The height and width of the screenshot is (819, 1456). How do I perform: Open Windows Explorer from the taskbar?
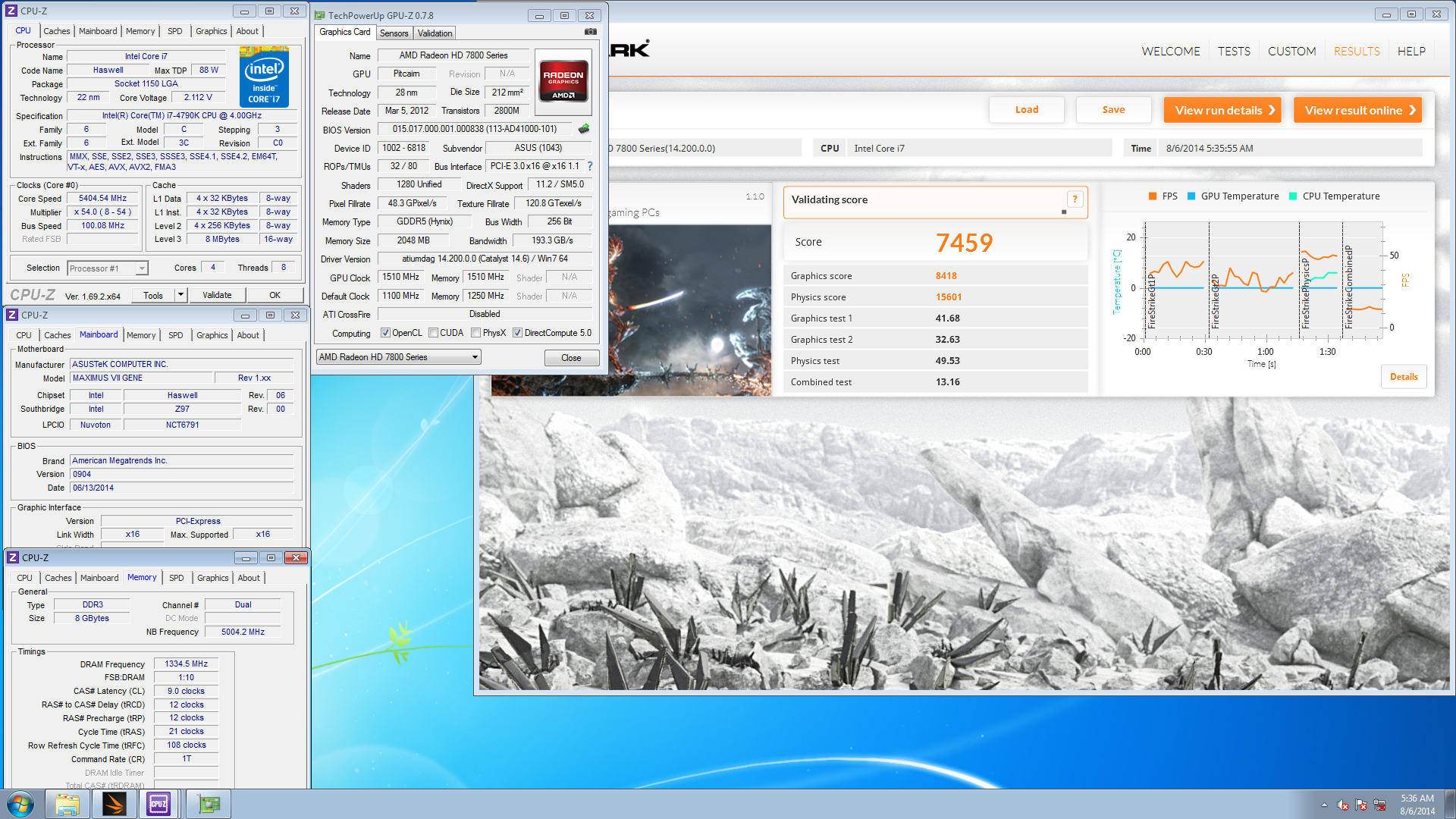(x=67, y=804)
